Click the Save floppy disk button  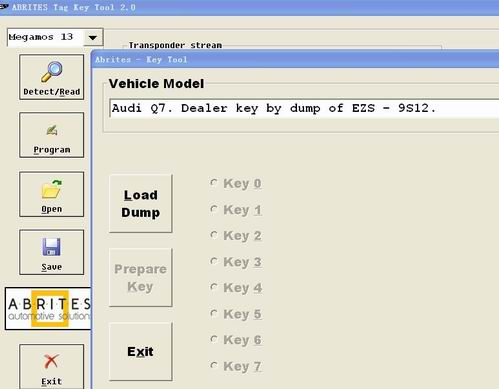pyautogui.click(x=52, y=252)
